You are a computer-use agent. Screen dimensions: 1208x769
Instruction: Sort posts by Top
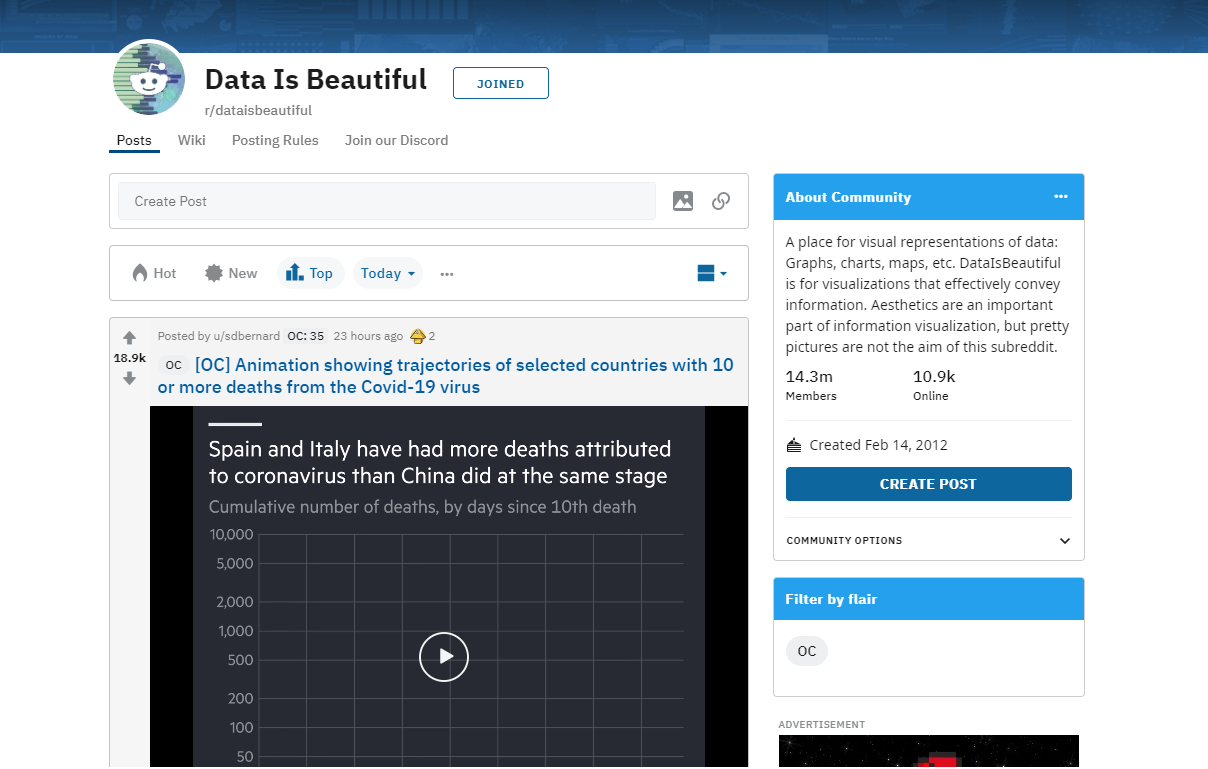[310, 273]
